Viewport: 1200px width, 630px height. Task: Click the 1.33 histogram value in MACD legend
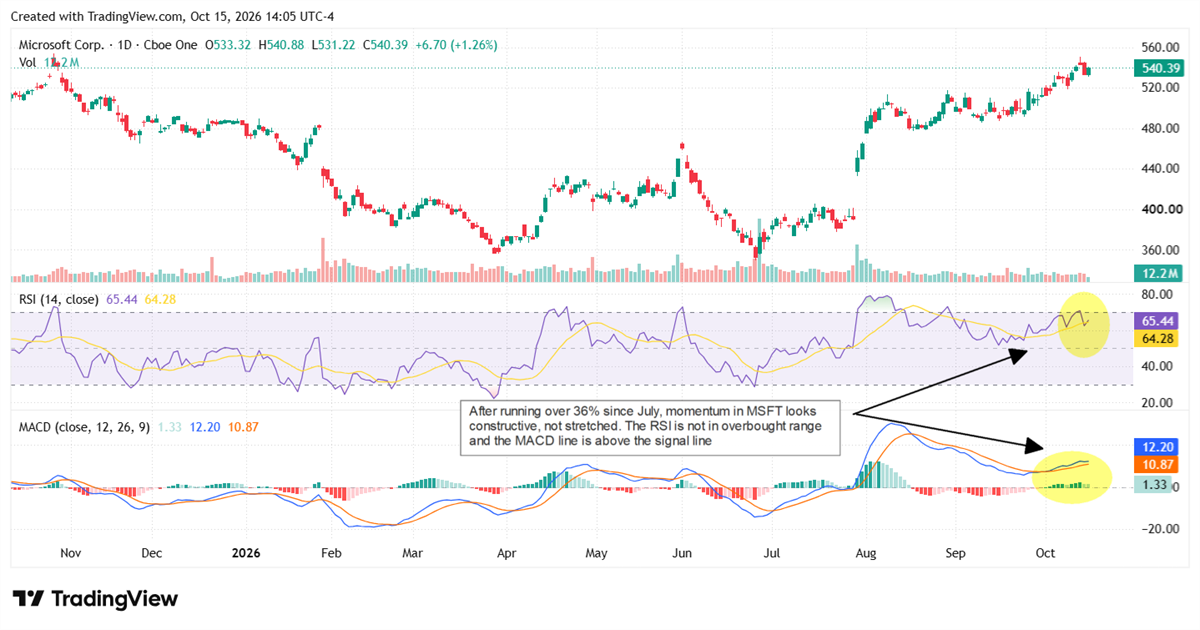click(x=169, y=427)
